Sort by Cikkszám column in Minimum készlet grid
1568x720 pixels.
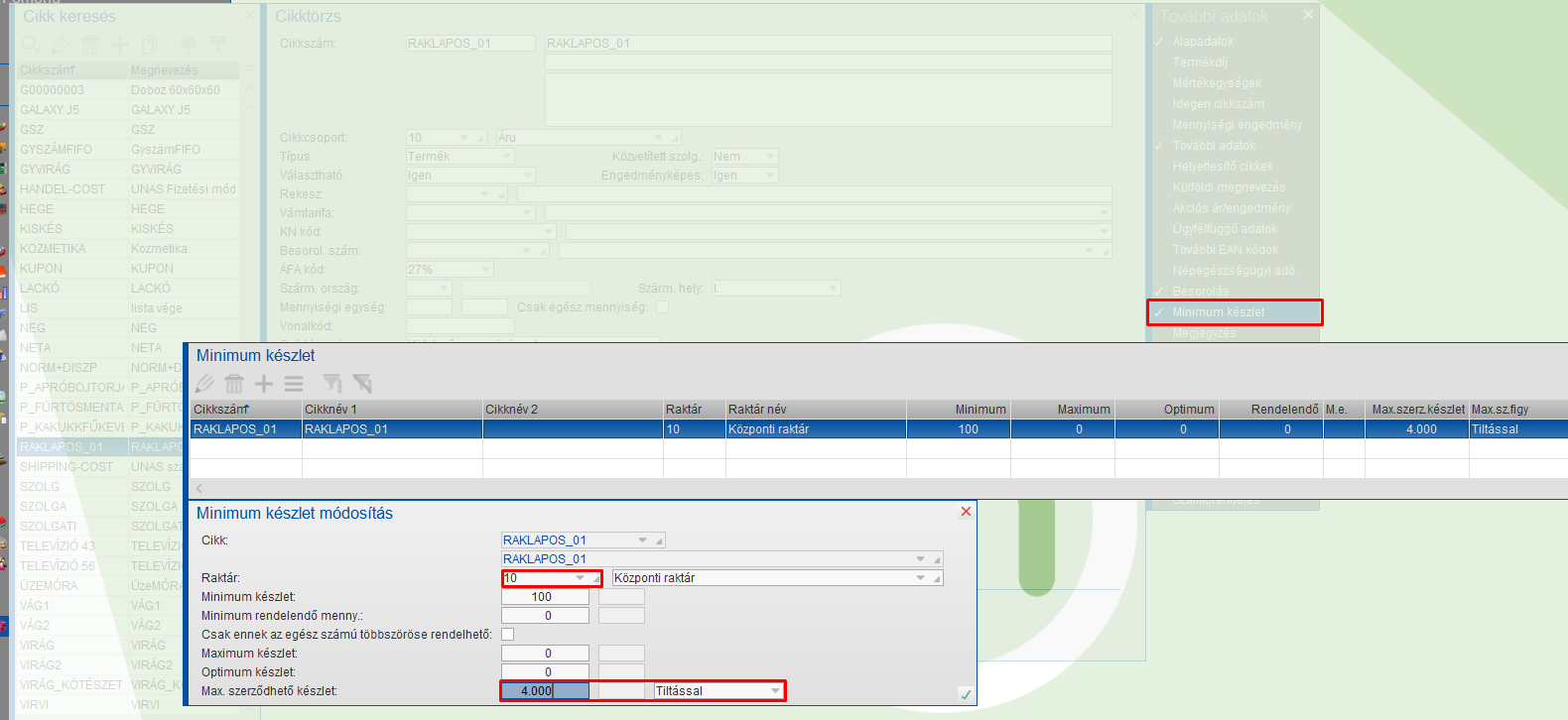pyautogui.click(x=246, y=410)
